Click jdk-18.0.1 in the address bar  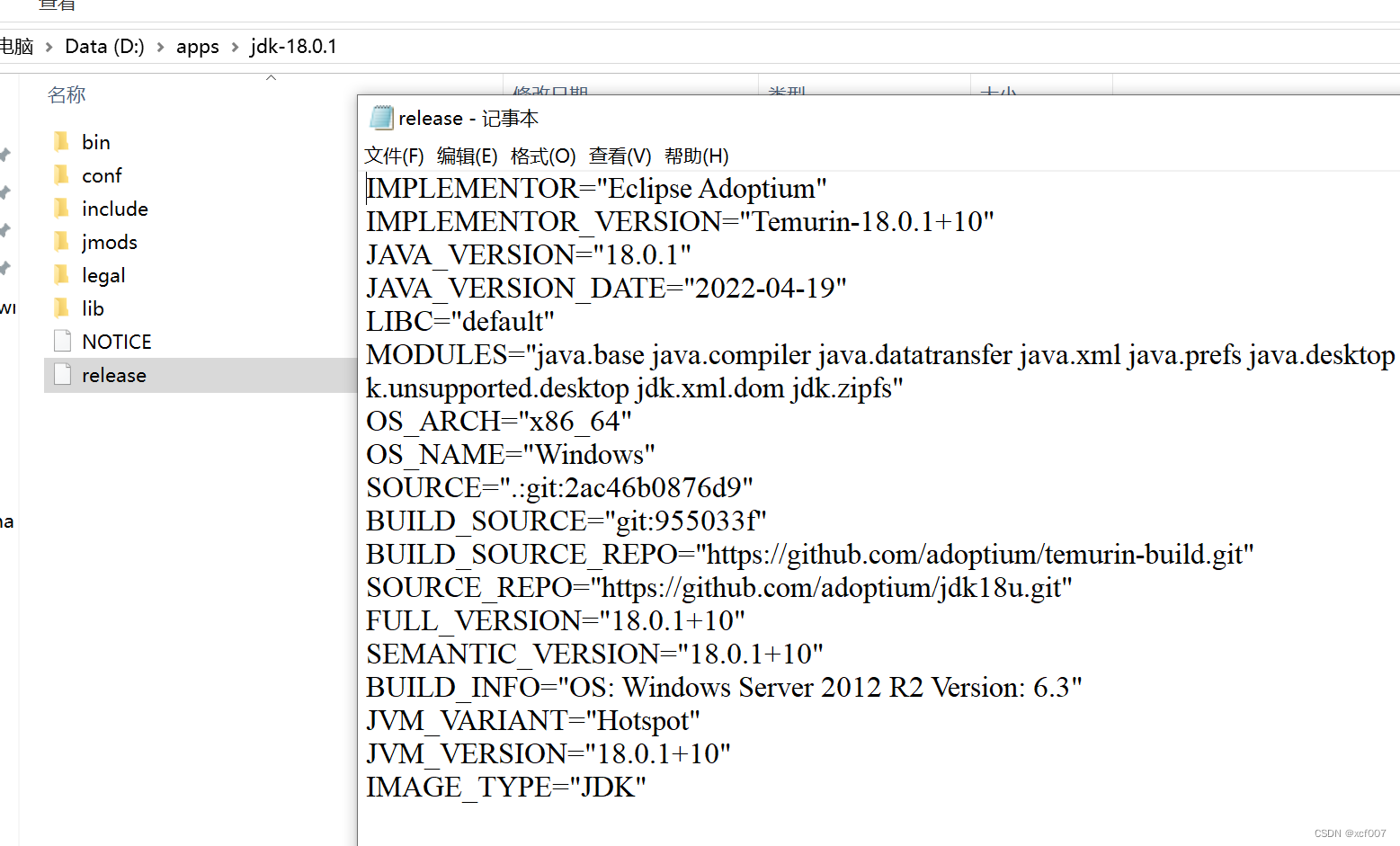click(x=293, y=47)
